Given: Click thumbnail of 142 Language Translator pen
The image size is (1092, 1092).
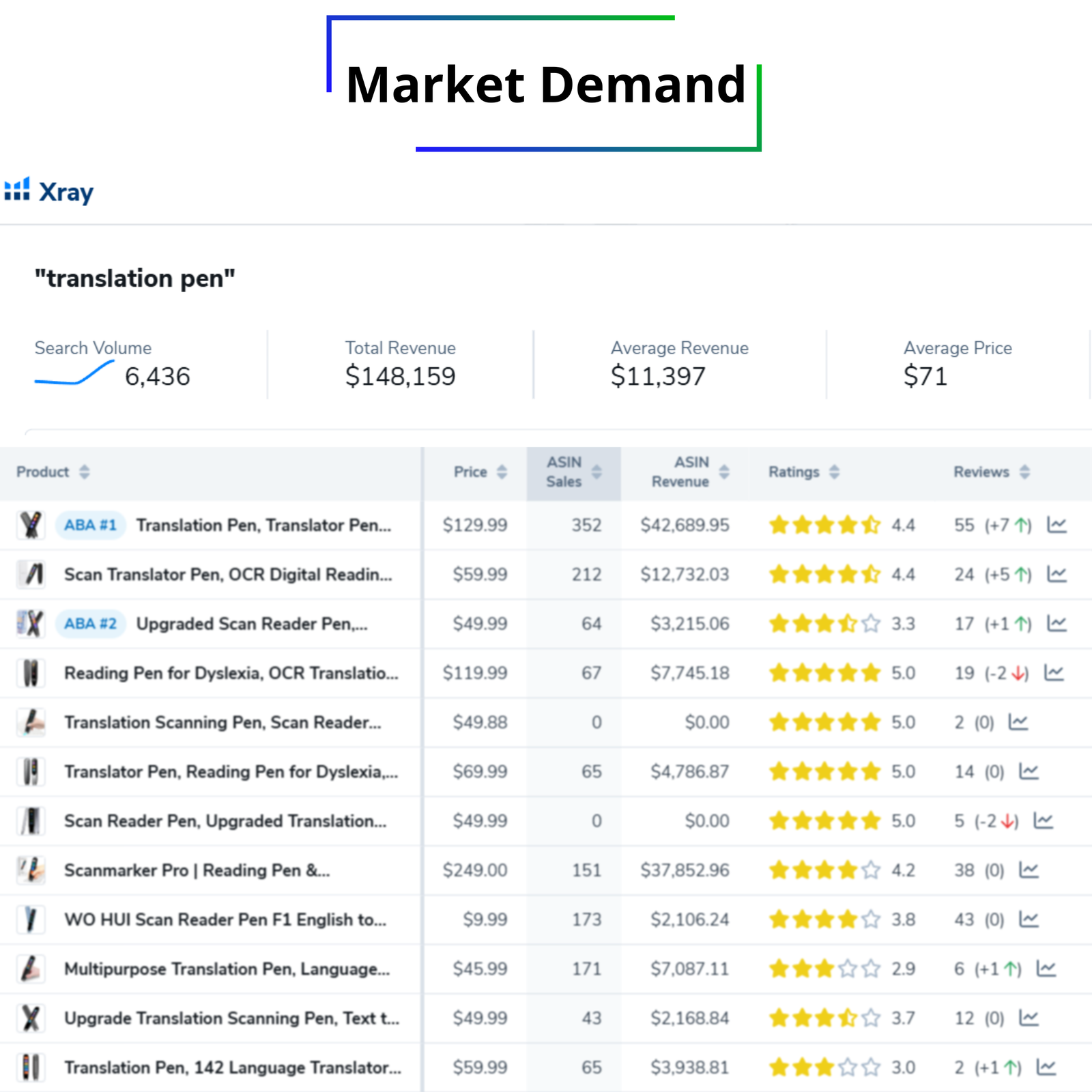Looking at the screenshot, I should point(31,1067).
